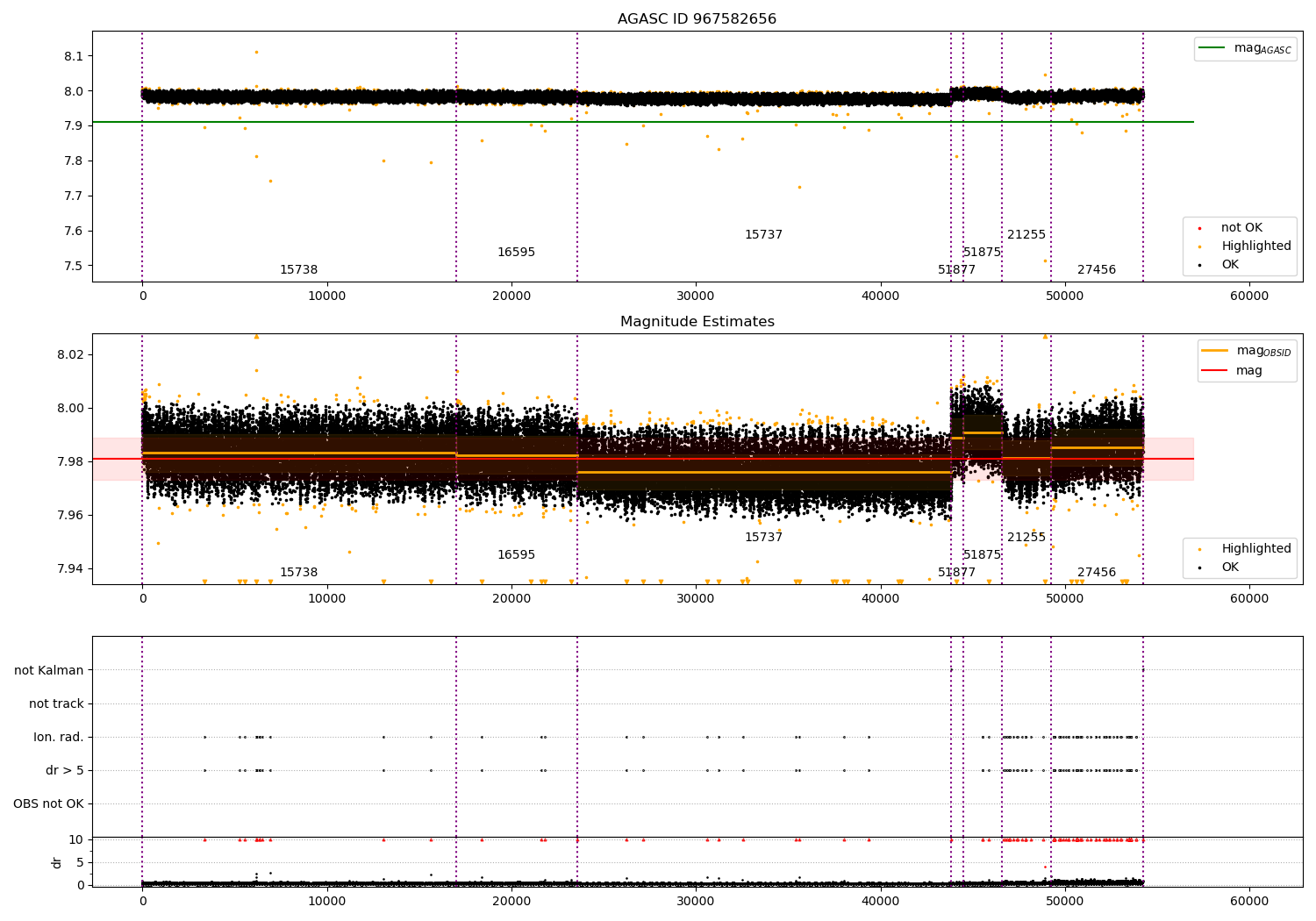Click obsid label 15737 in Magnitude Estimates plot
Image resolution: width=1316 pixels, height=921 pixels.
coord(763,538)
